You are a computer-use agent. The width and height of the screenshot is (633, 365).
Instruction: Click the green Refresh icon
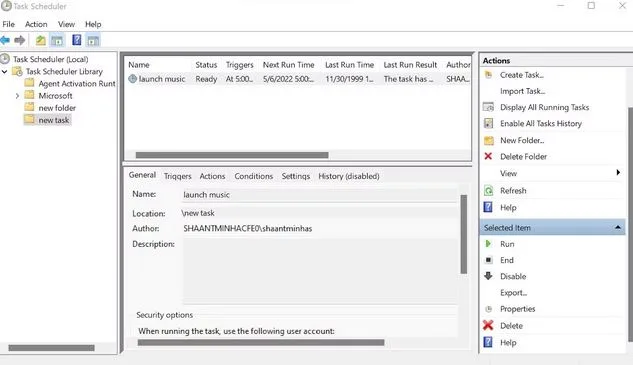(x=488, y=190)
